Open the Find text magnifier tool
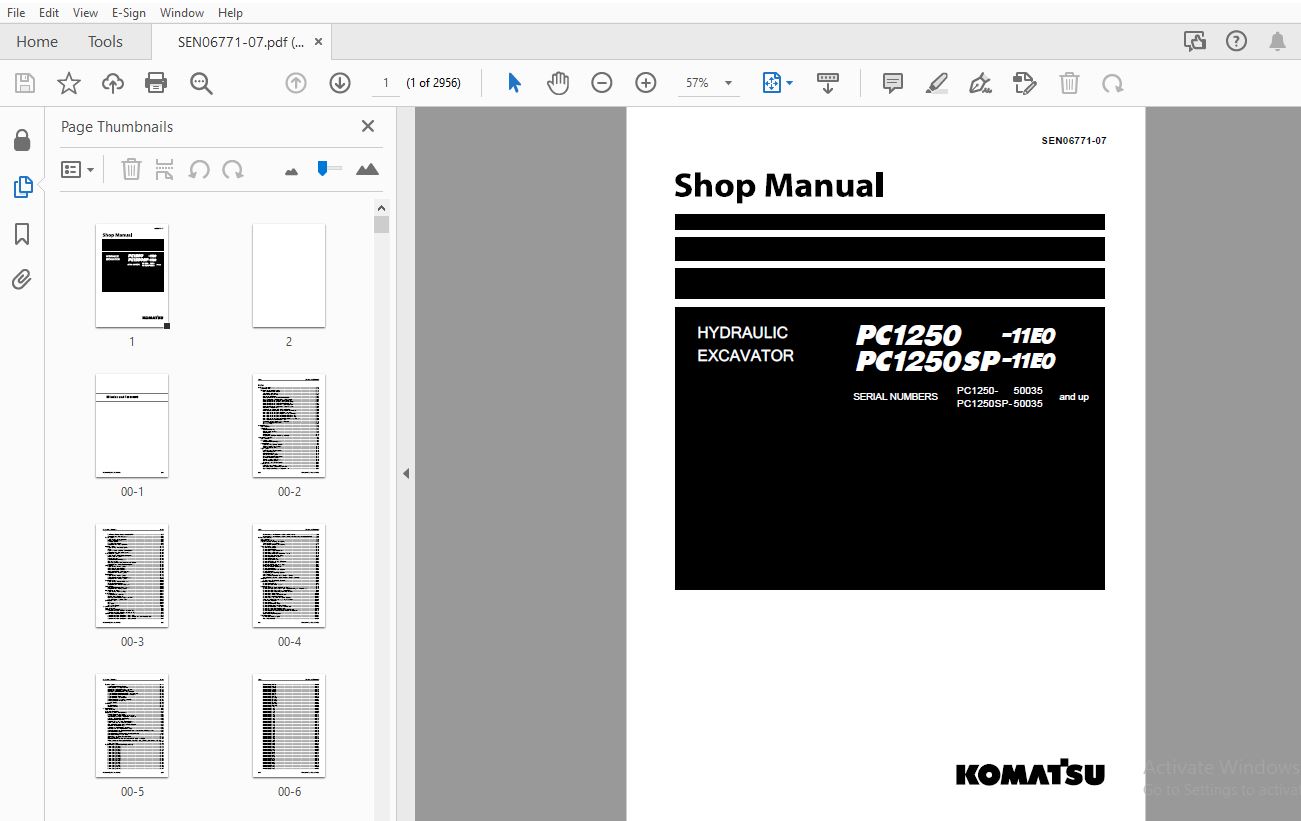This screenshot has height=821, width=1301. (x=201, y=83)
